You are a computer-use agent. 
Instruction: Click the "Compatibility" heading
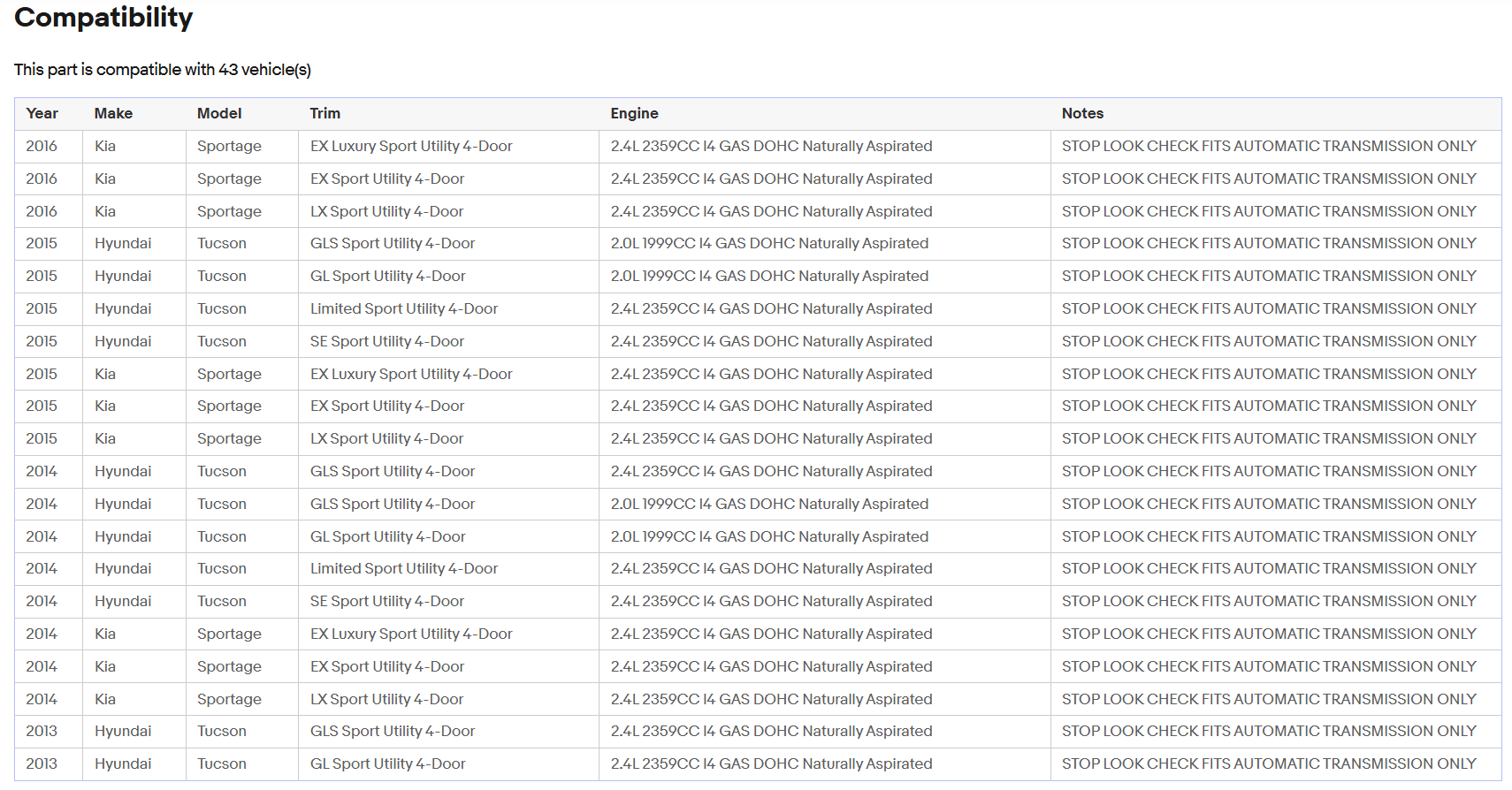coord(103,18)
